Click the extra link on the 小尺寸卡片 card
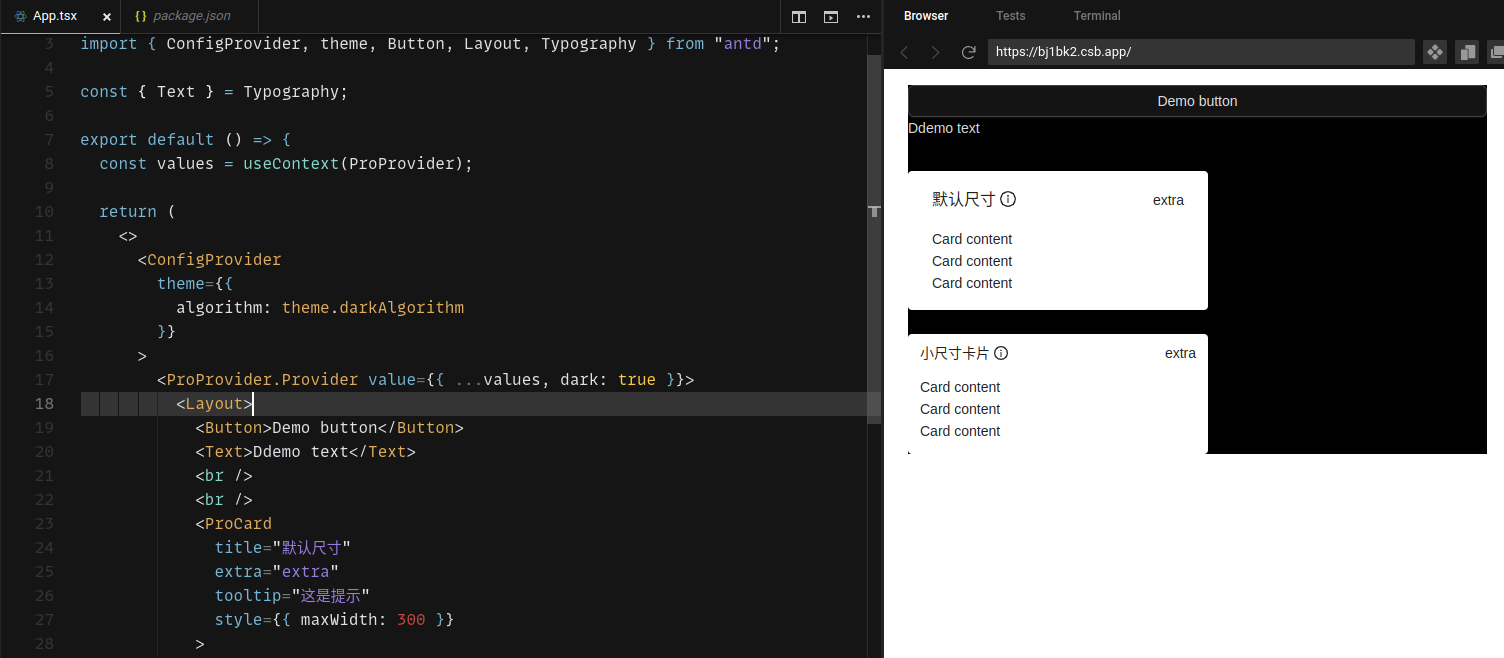Viewport: 1504px width, 658px height. click(x=1180, y=353)
